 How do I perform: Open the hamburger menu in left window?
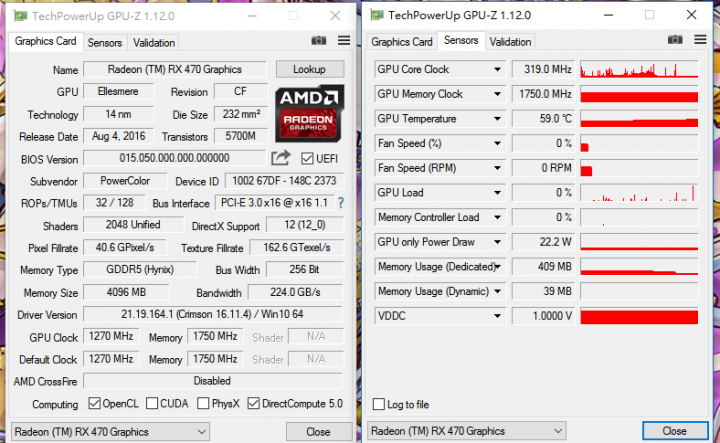pyautogui.click(x=344, y=40)
